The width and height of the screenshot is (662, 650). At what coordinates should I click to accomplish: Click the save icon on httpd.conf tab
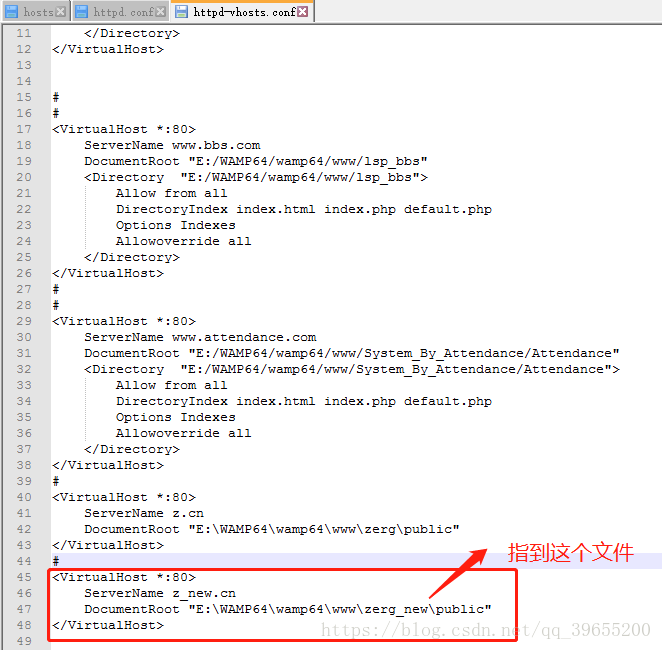pyautogui.click(x=81, y=12)
